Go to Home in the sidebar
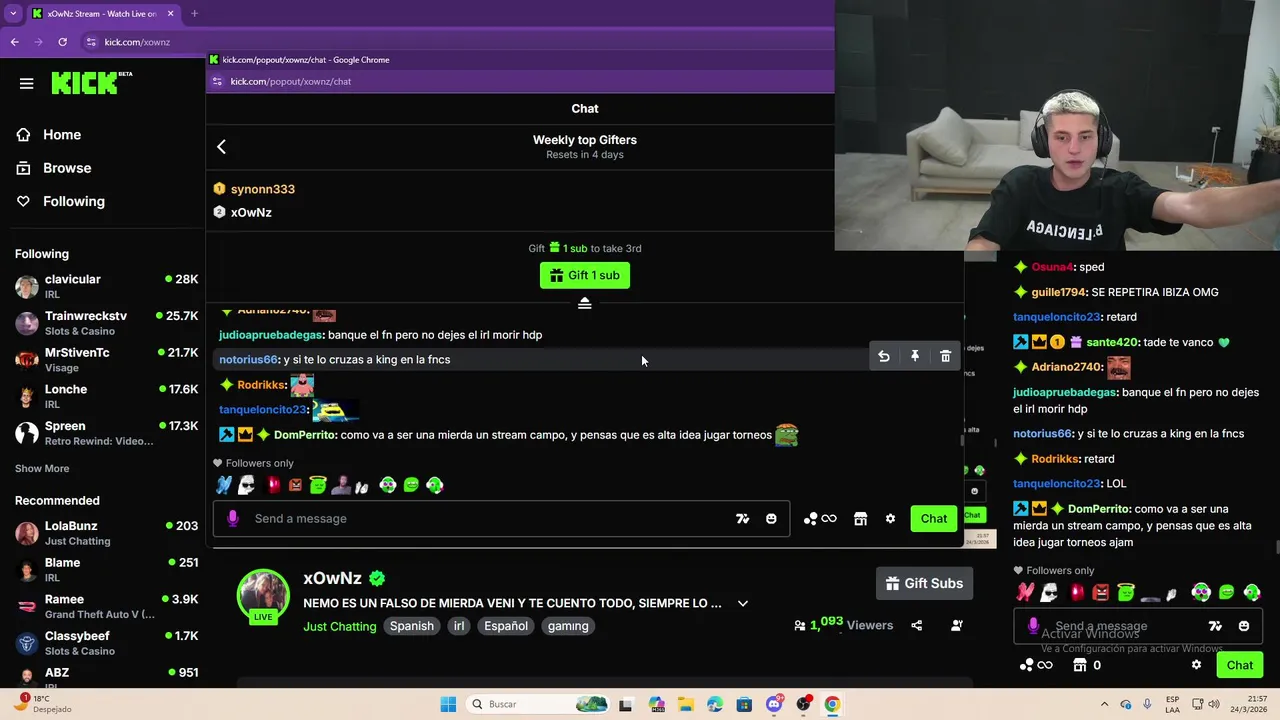Image resolution: width=1280 pixels, height=720 pixels. (x=62, y=135)
